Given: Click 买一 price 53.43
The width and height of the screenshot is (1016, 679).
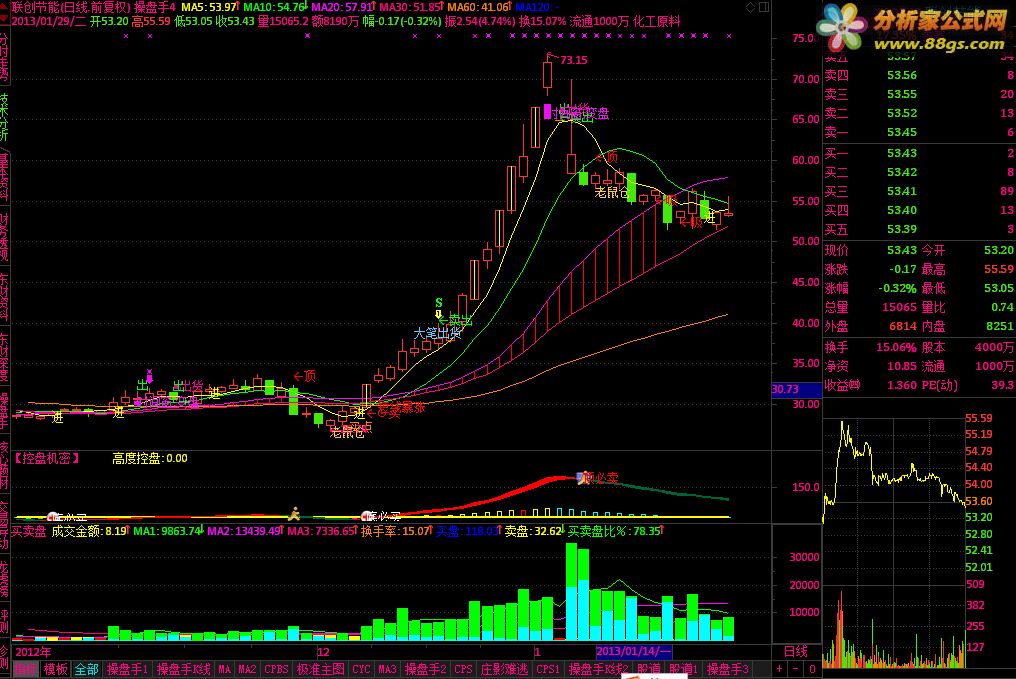Looking at the screenshot, I should pyautogui.click(x=901, y=154).
